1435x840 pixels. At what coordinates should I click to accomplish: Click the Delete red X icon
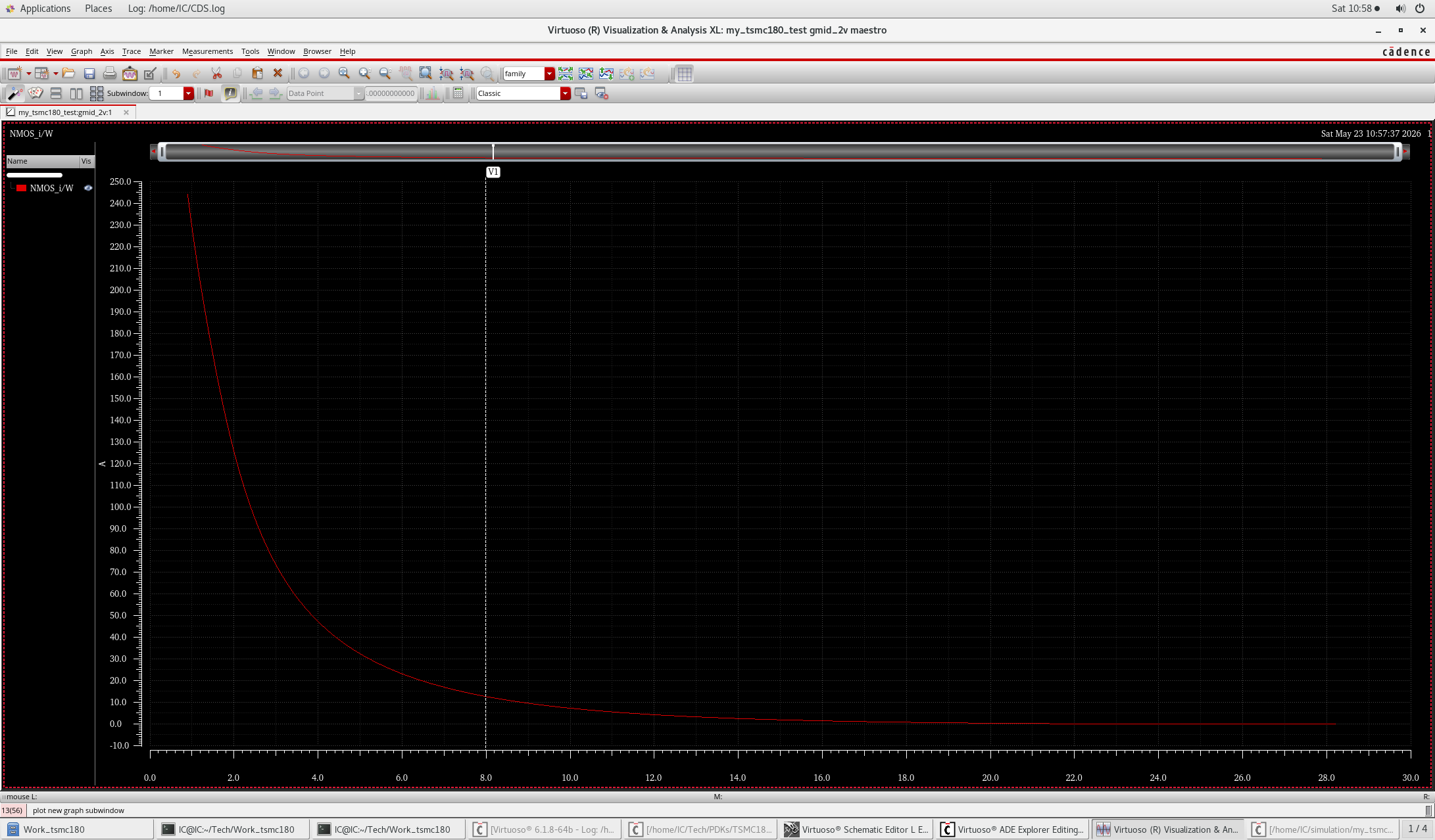tap(278, 74)
